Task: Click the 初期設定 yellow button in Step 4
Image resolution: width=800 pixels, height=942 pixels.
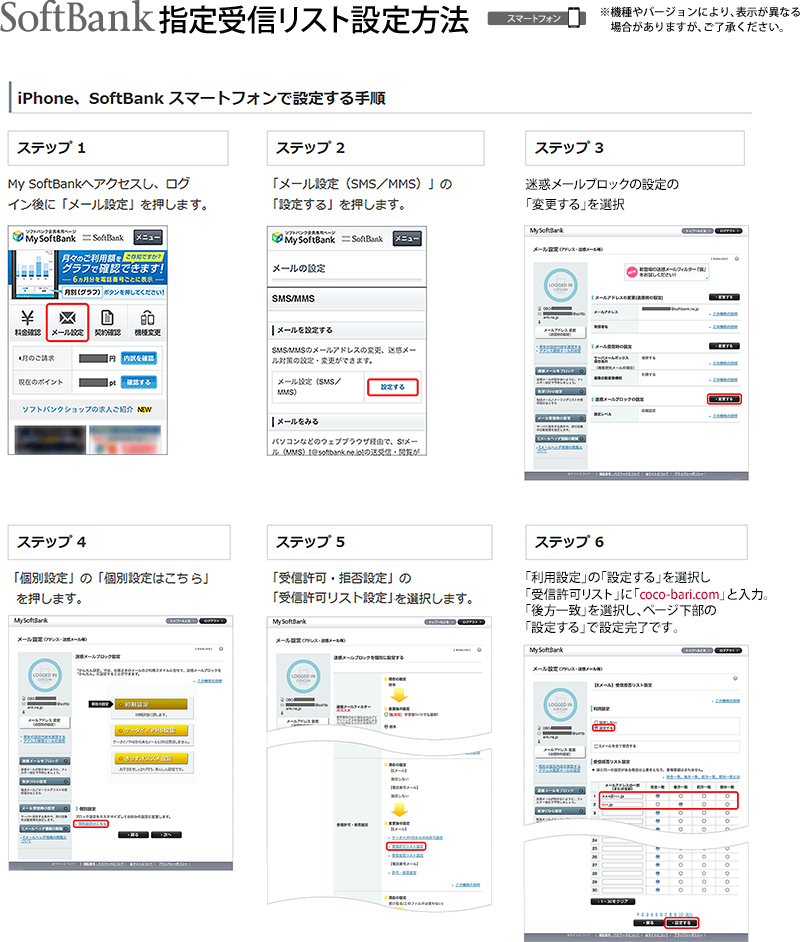Action: click(x=151, y=704)
